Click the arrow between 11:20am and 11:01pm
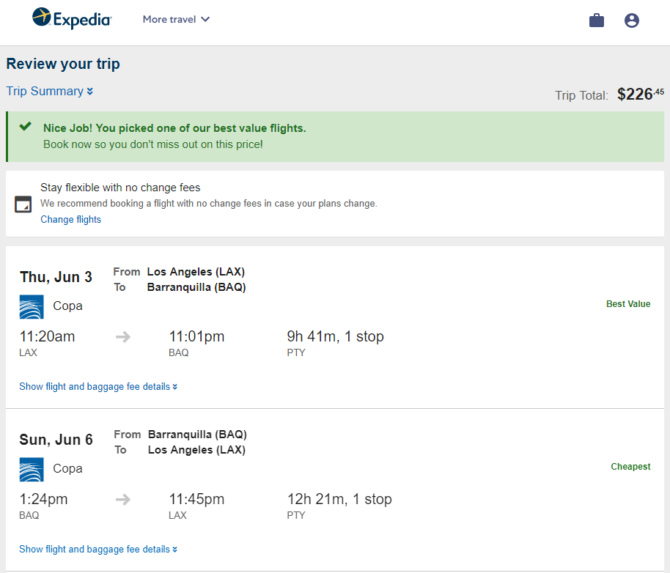The height and width of the screenshot is (573, 670). 123,337
